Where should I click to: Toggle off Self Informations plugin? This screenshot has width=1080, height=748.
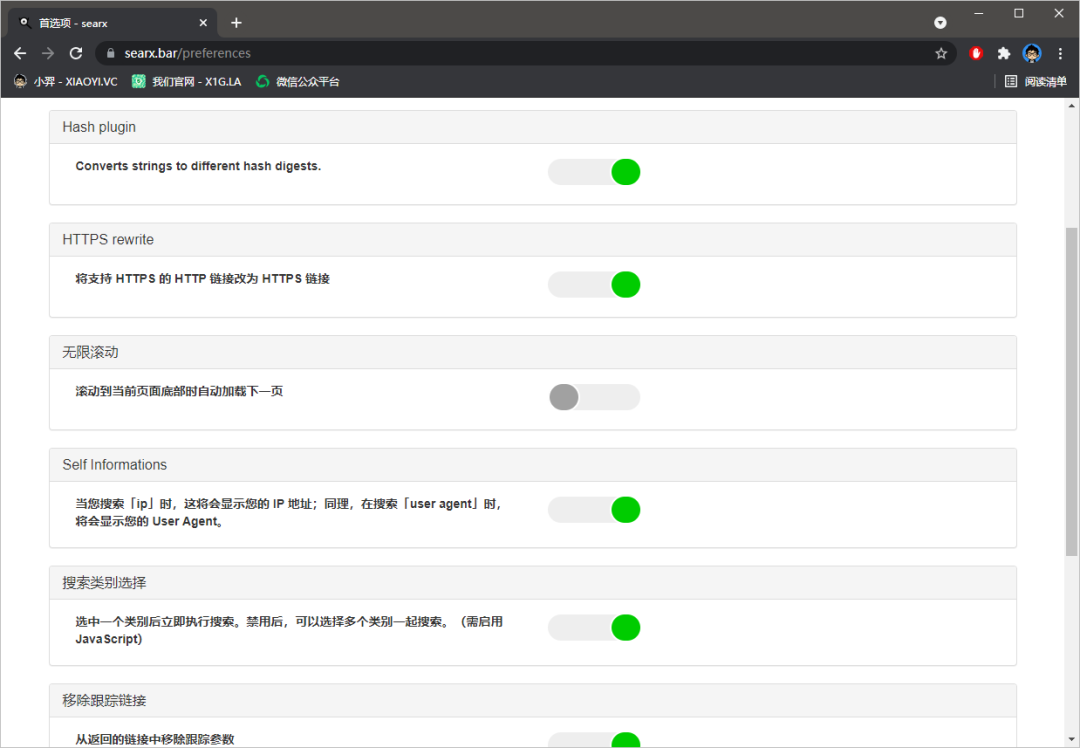point(594,510)
